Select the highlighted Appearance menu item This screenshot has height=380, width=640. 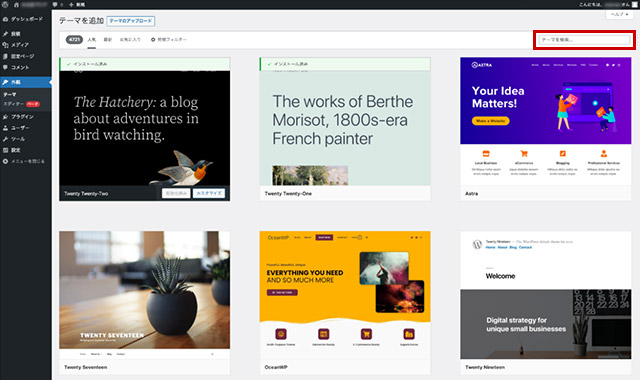click(26, 82)
